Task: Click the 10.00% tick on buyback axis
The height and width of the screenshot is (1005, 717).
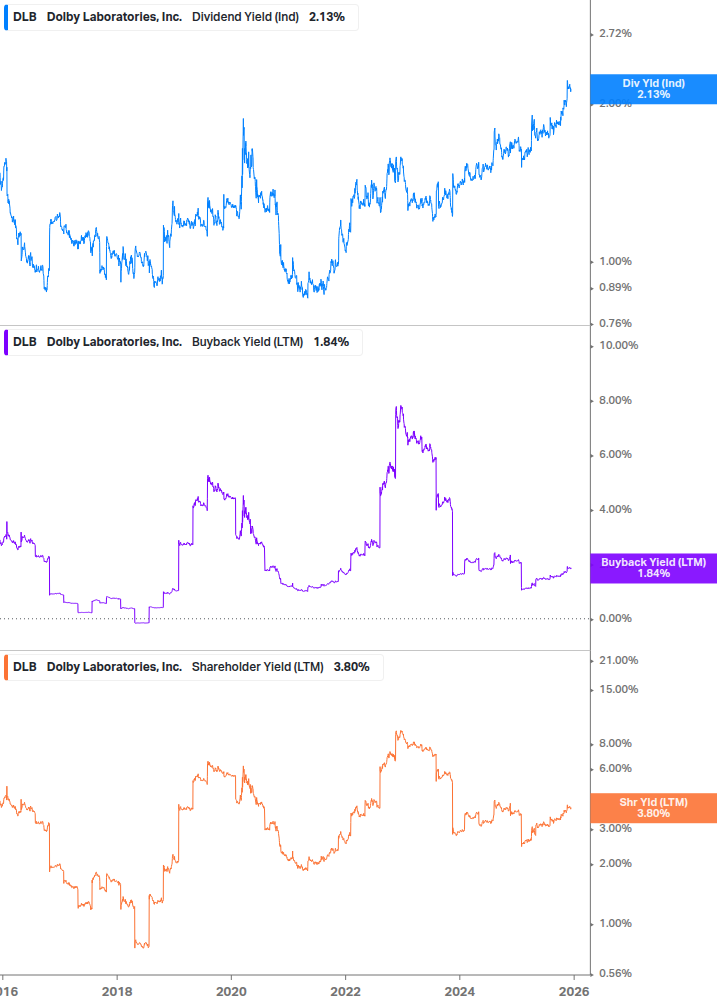Action: (x=618, y=345)
